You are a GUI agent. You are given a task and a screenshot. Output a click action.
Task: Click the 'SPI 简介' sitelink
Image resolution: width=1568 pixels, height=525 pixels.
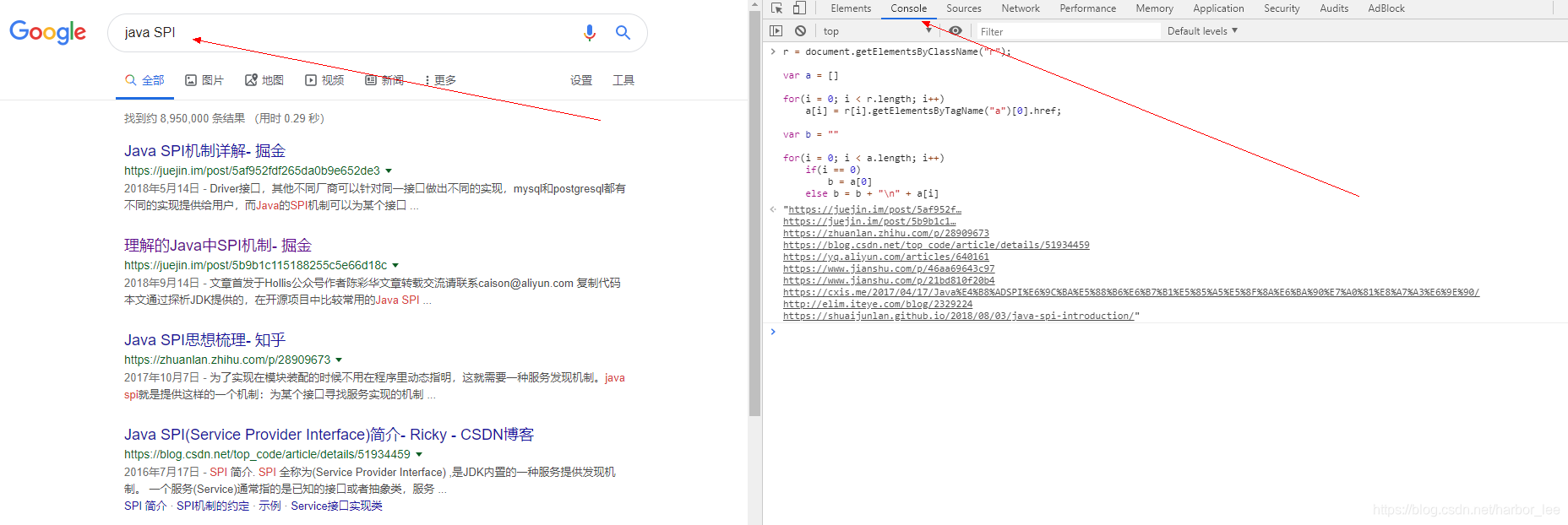[145, 506]
